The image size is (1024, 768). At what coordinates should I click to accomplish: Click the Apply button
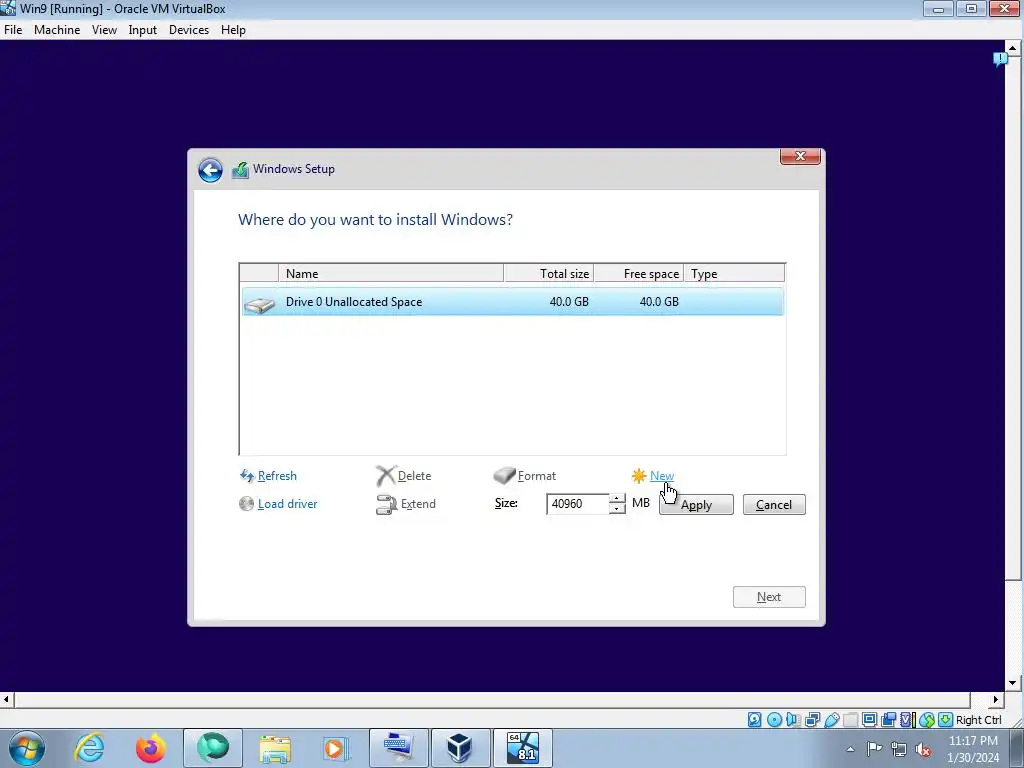coord(696,505)
